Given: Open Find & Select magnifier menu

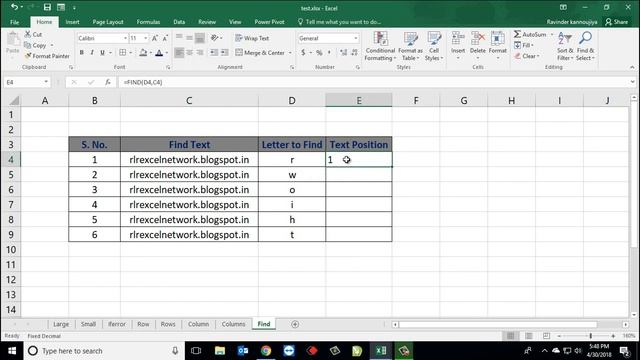Looking at the screenshot, I should (x=585, y=46).
